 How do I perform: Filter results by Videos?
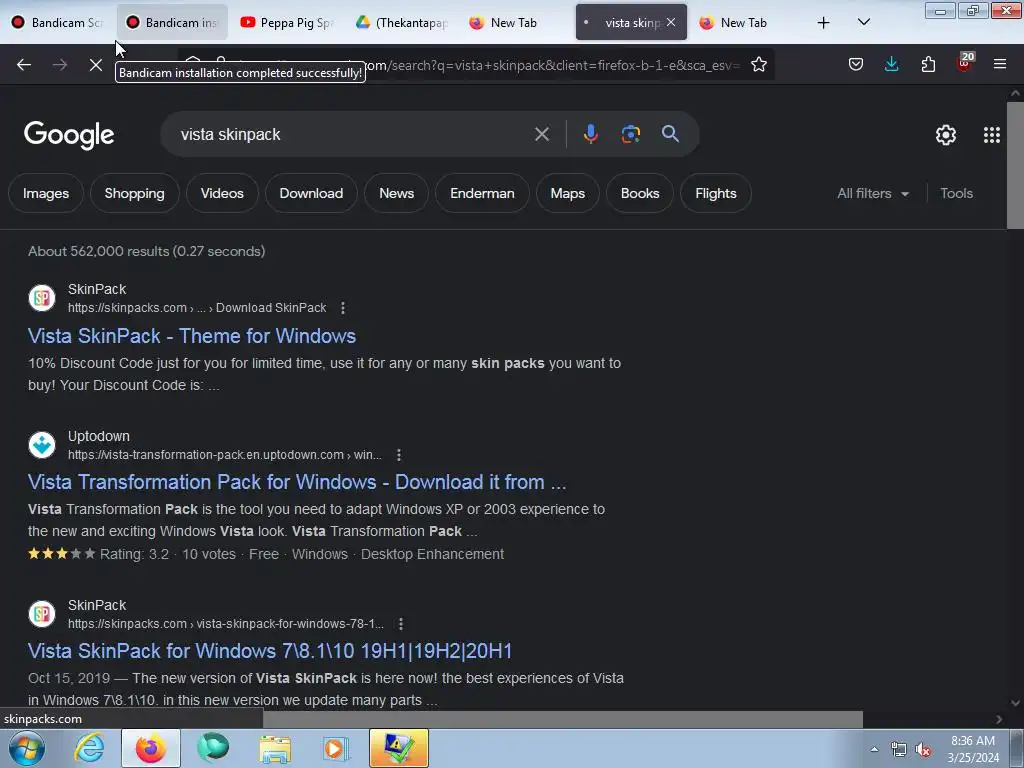tap(222, 193)
